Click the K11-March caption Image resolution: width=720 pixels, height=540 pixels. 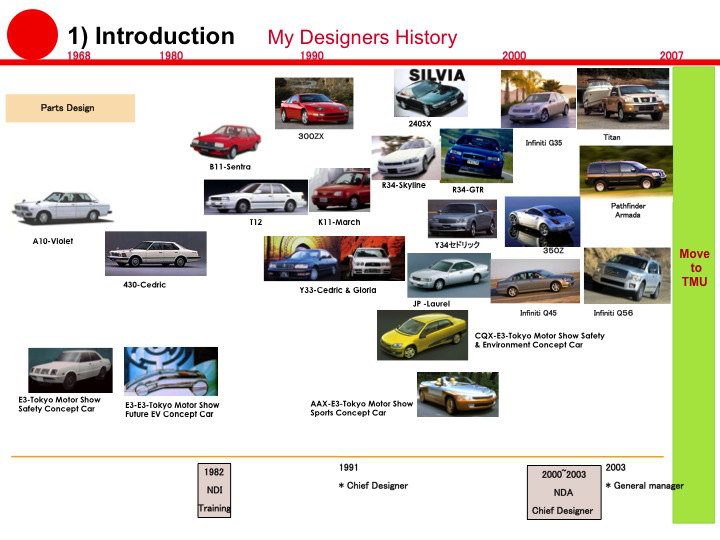click(x=339, y=222)
